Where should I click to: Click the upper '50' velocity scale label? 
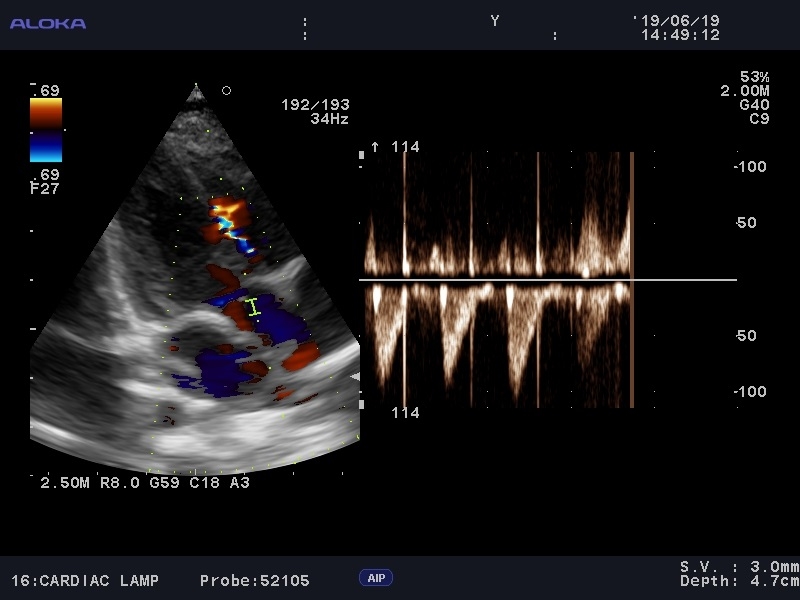pyautogui.click(x=746, y=222)
